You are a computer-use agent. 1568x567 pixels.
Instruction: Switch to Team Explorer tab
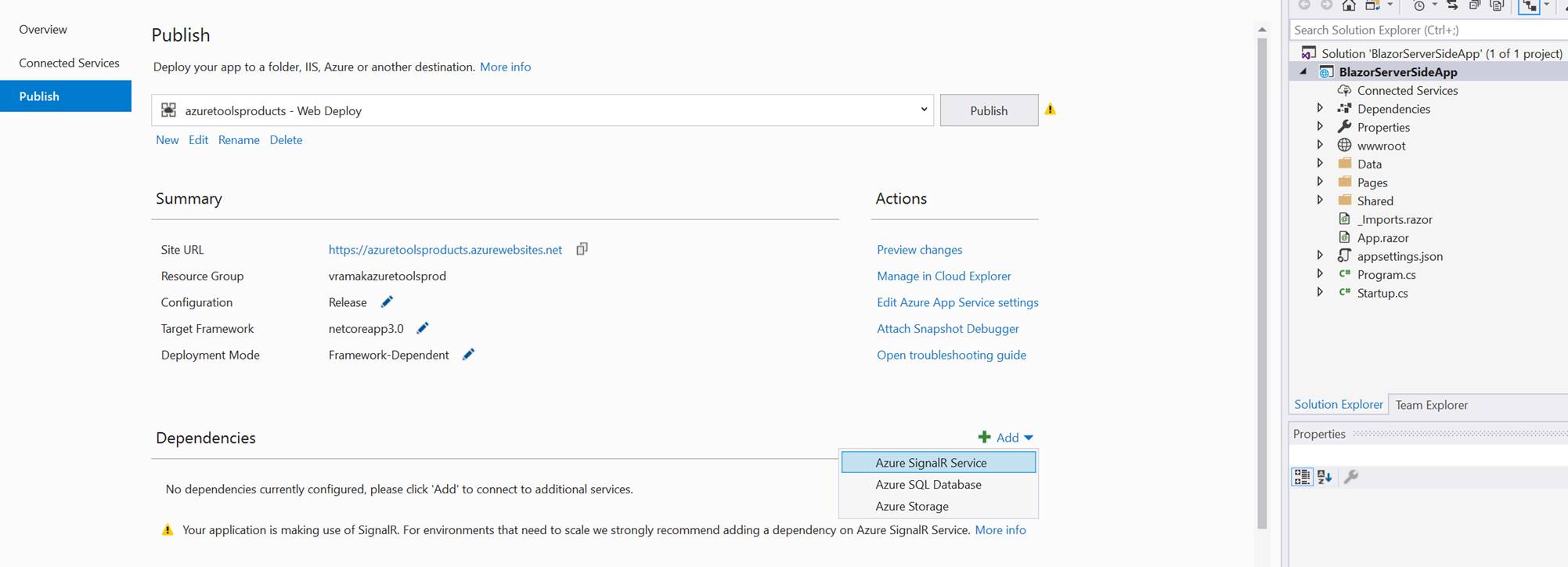[x=1431, y=405]
